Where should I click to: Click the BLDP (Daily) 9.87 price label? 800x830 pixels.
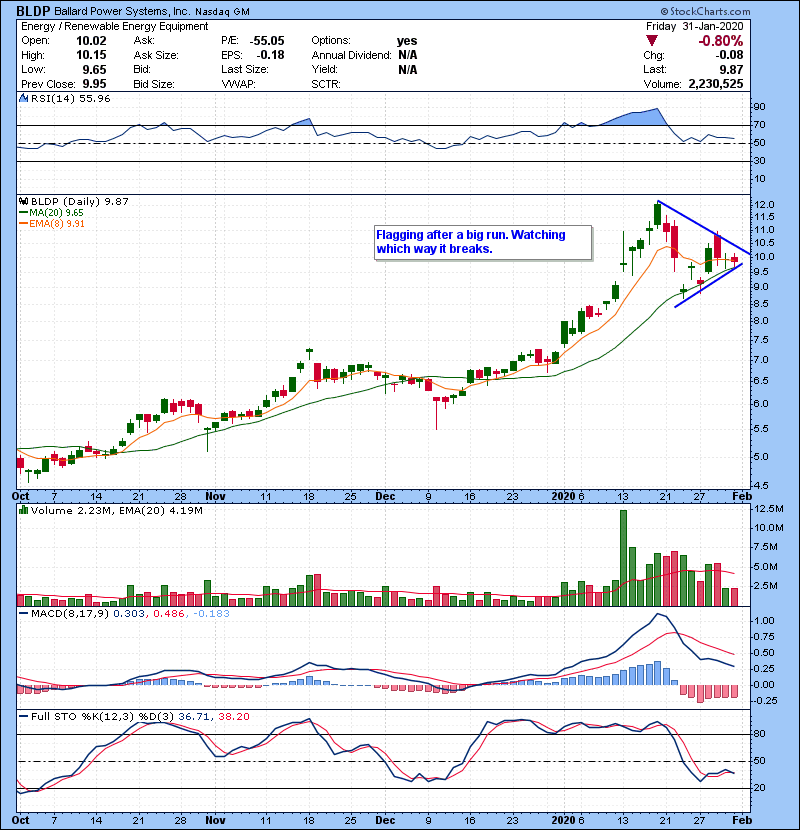click(x=79, y=202)
